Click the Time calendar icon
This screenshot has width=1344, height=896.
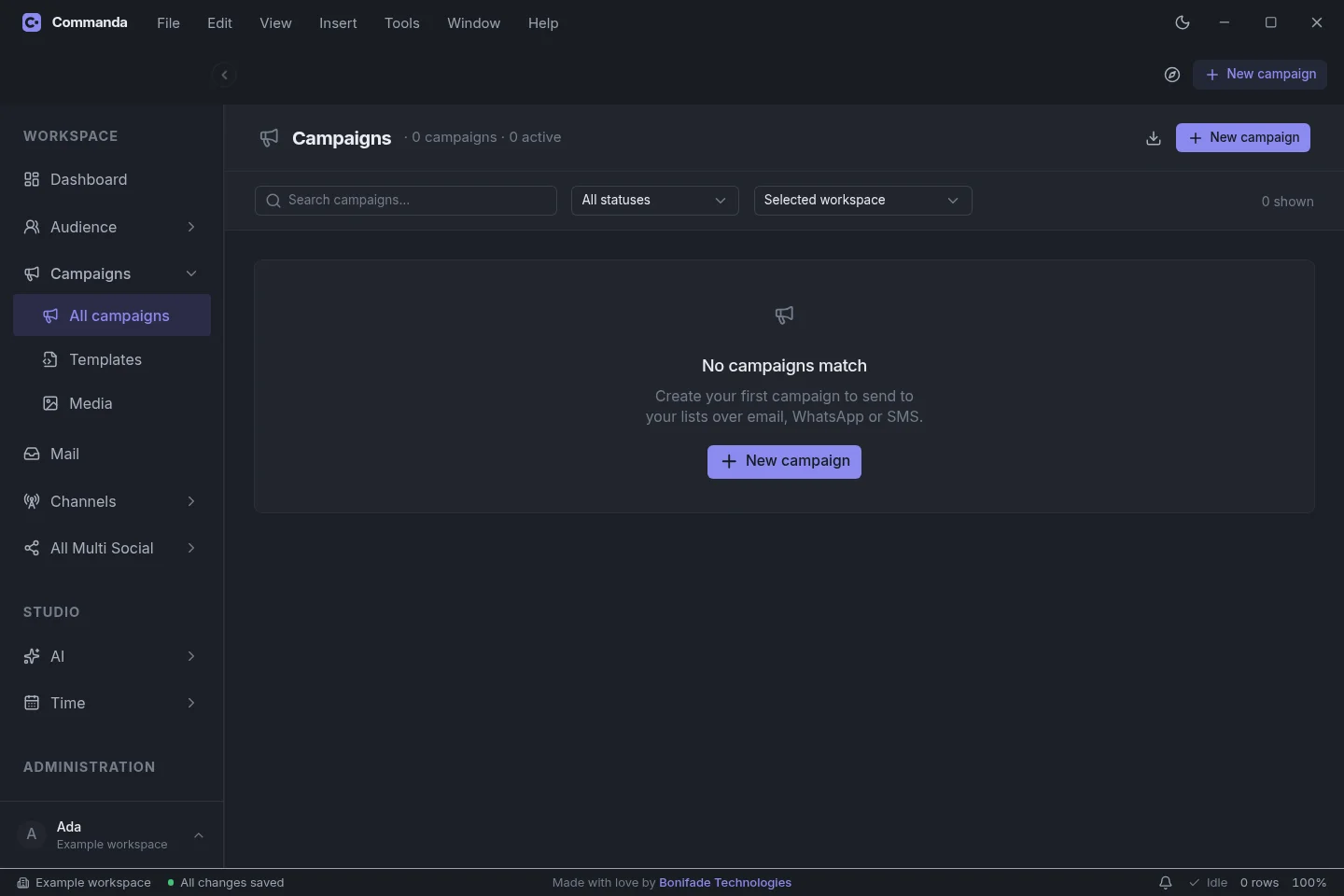[x=32, y=703]
